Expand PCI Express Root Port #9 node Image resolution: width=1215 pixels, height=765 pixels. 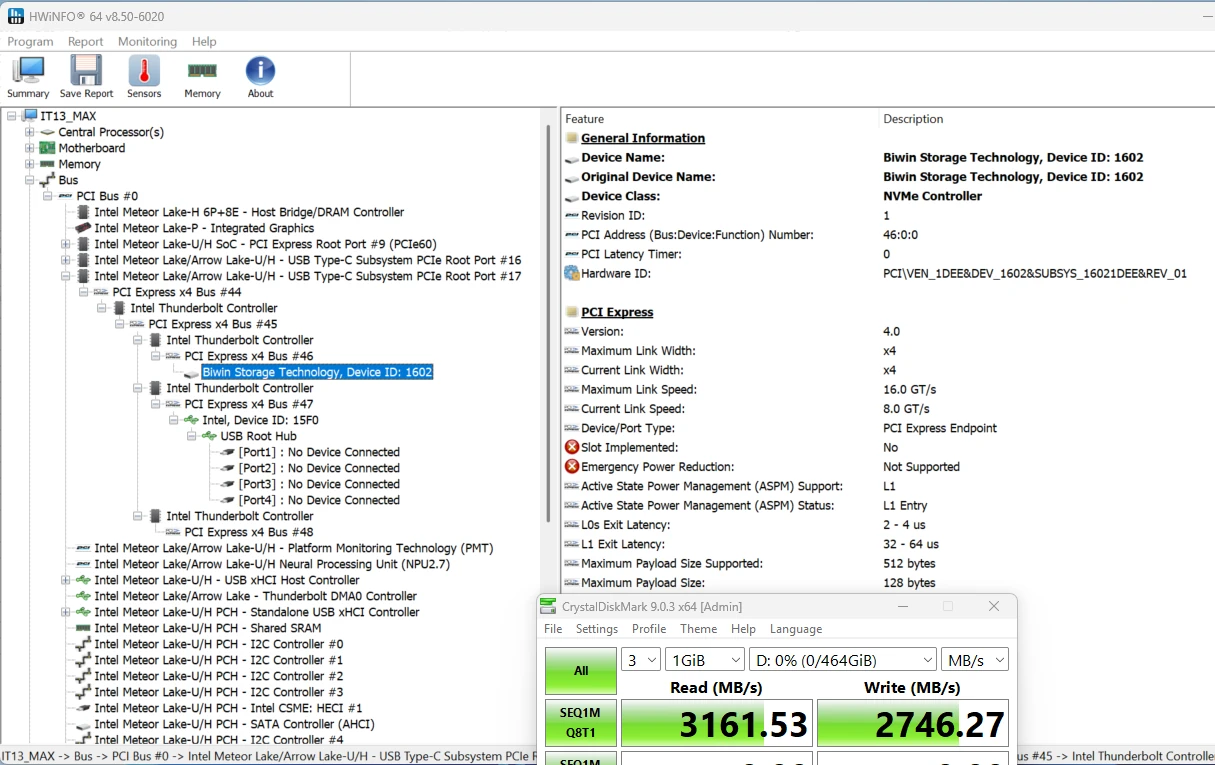tap(66, 244)
